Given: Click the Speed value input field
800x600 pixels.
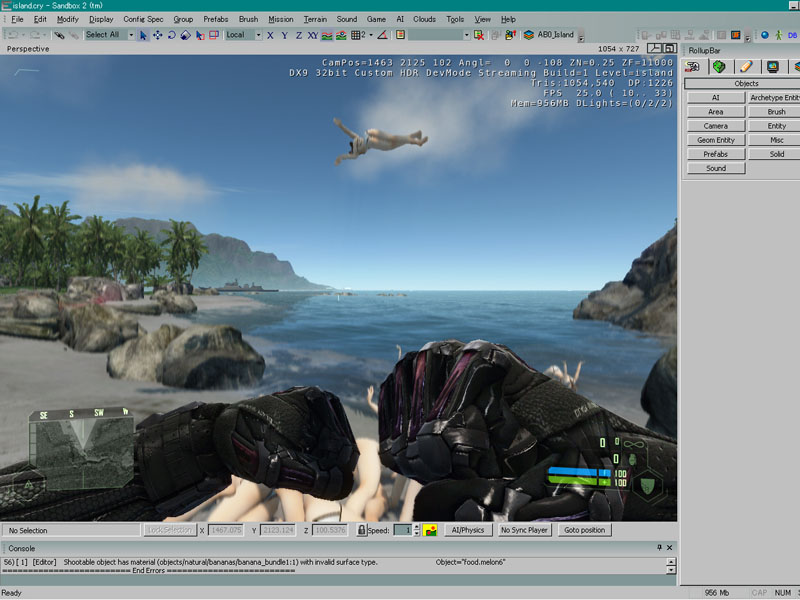Looking at the screenshot, I should pos(403,530).
